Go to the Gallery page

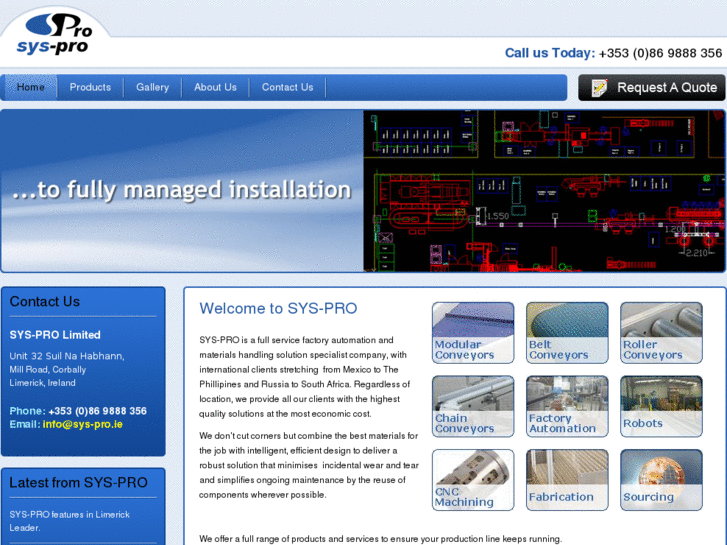pos(153,87)
